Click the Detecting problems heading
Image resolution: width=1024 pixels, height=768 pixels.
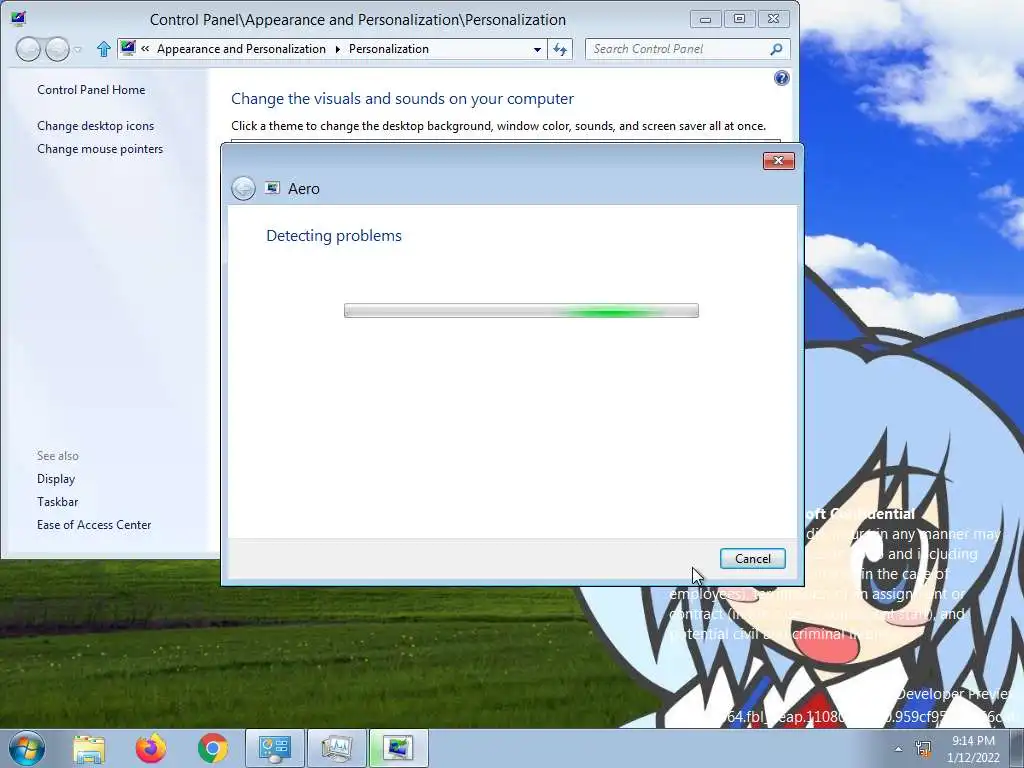point(334,236)
